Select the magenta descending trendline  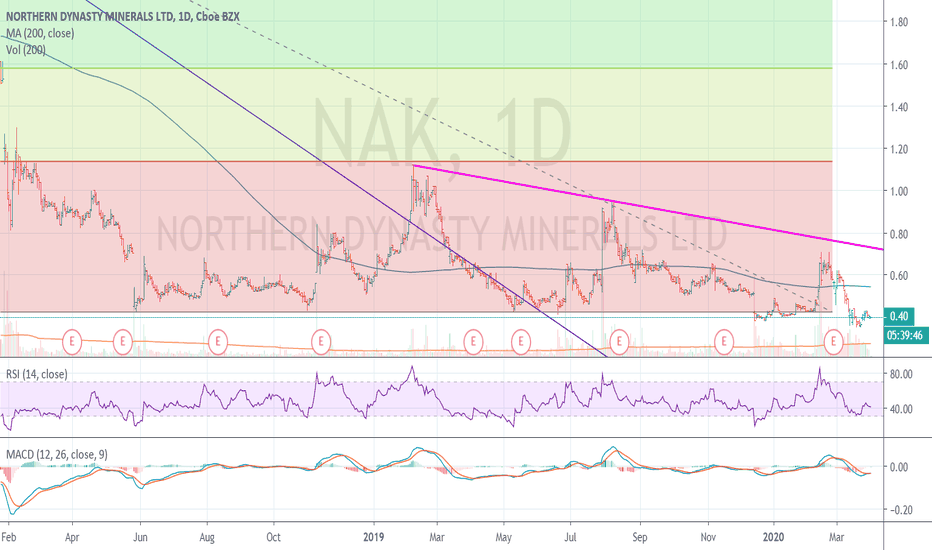648,207
